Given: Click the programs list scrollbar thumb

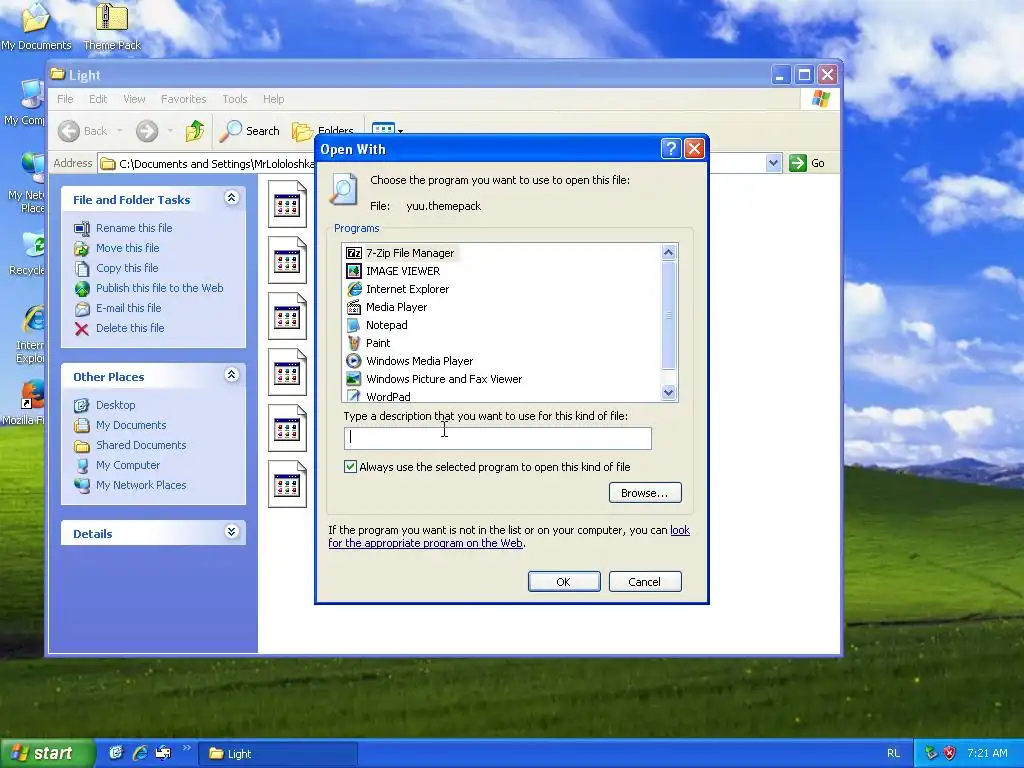Looking at the screenshot, I should 668,315.
